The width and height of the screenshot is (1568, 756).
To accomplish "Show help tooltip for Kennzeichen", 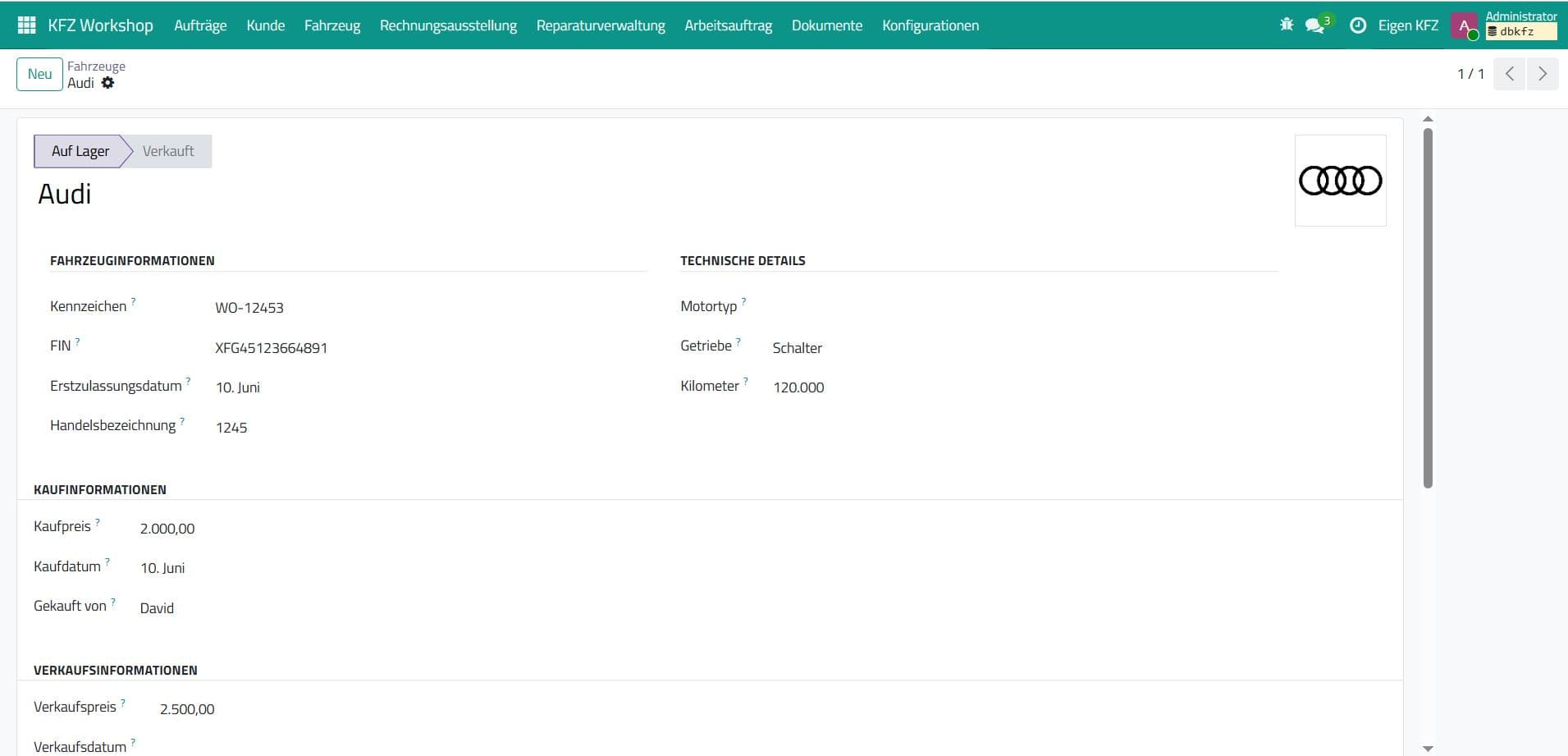I will [134, 301].
